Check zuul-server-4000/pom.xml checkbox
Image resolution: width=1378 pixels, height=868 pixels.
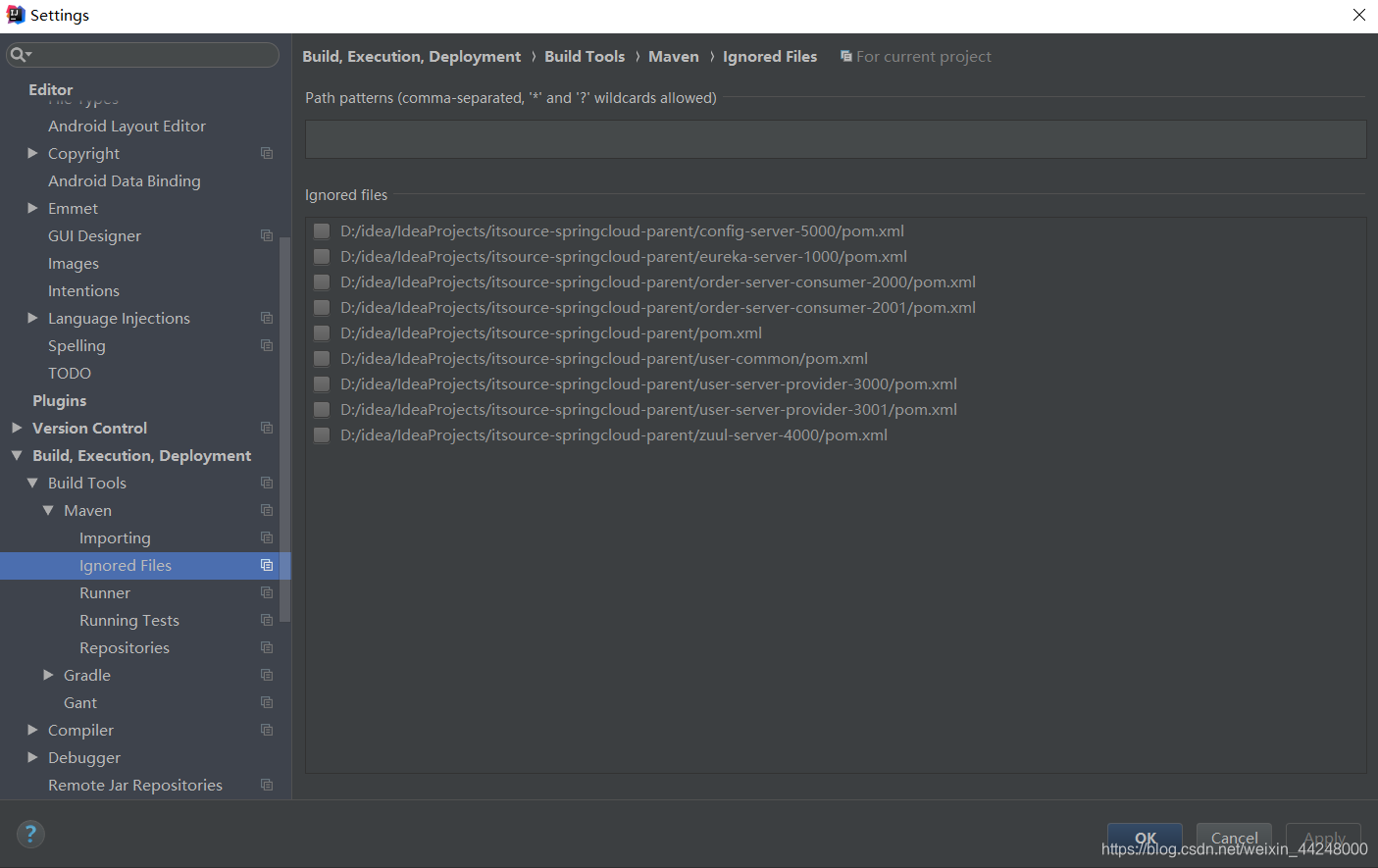pyautogui.click(x=321, y=435)
